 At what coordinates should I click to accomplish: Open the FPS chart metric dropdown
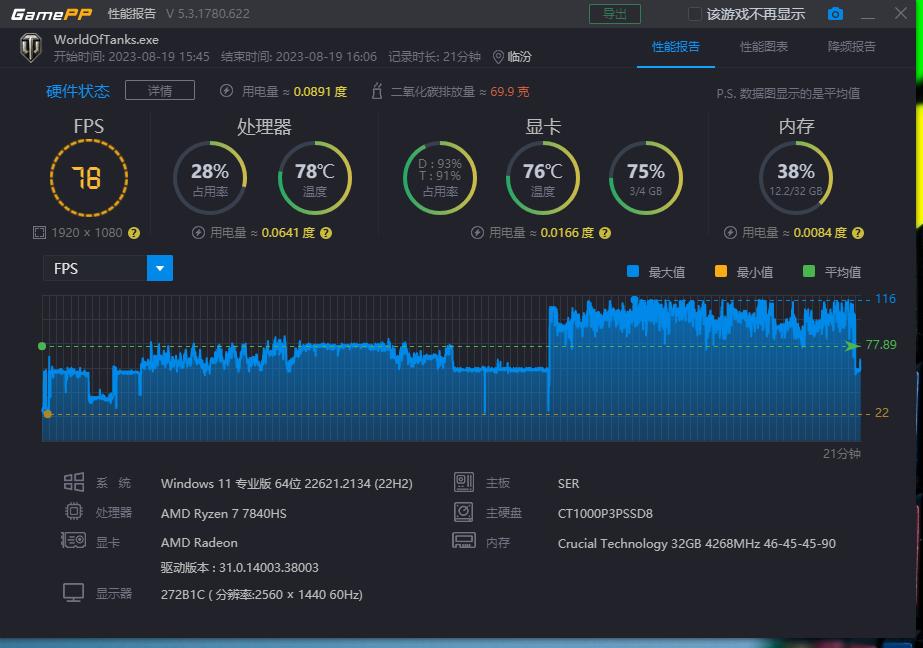pyautogui.click(x=160, y=268)
